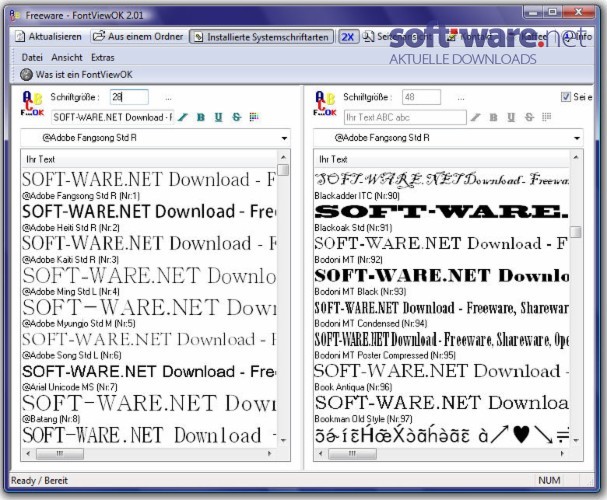The height and width of the screenshot is (500, 607).
Task: Open the Ansicht menu
Action: click(x=67, y=58)
